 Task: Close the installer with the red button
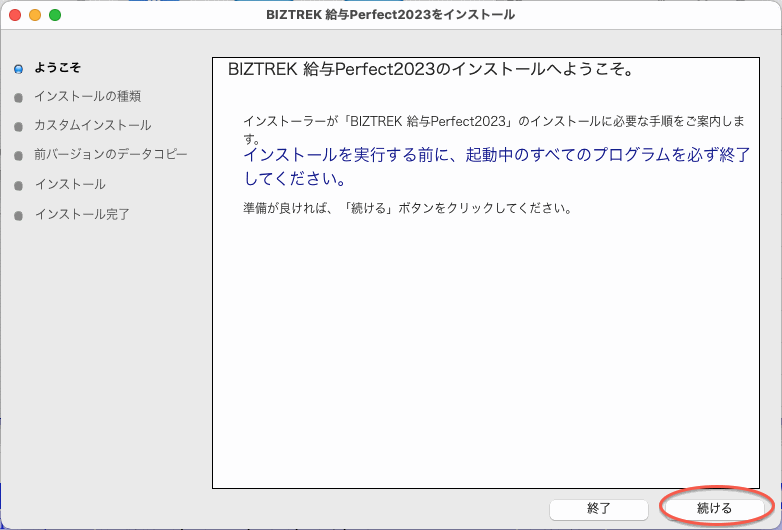[x=15, y=15]
